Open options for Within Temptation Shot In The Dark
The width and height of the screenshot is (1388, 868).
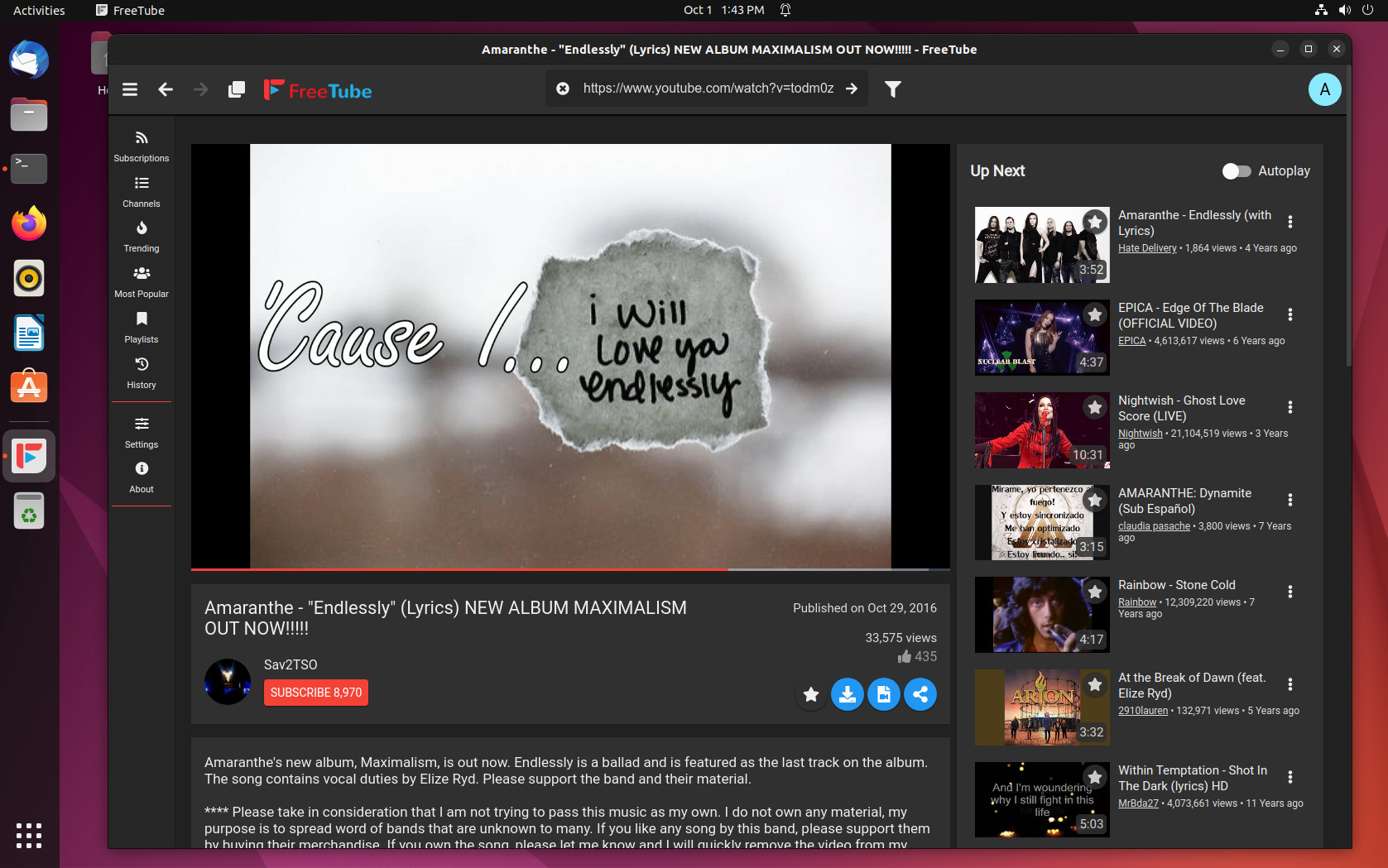pos(1290,777)
